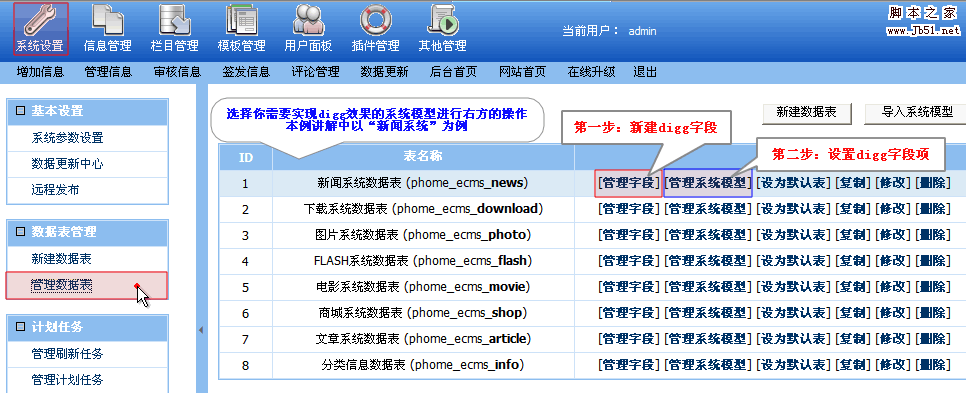This screenshot has height=393, width=966.
Task: Click 管理系统模型 for the flash table
Action: [x=708, y=261]
